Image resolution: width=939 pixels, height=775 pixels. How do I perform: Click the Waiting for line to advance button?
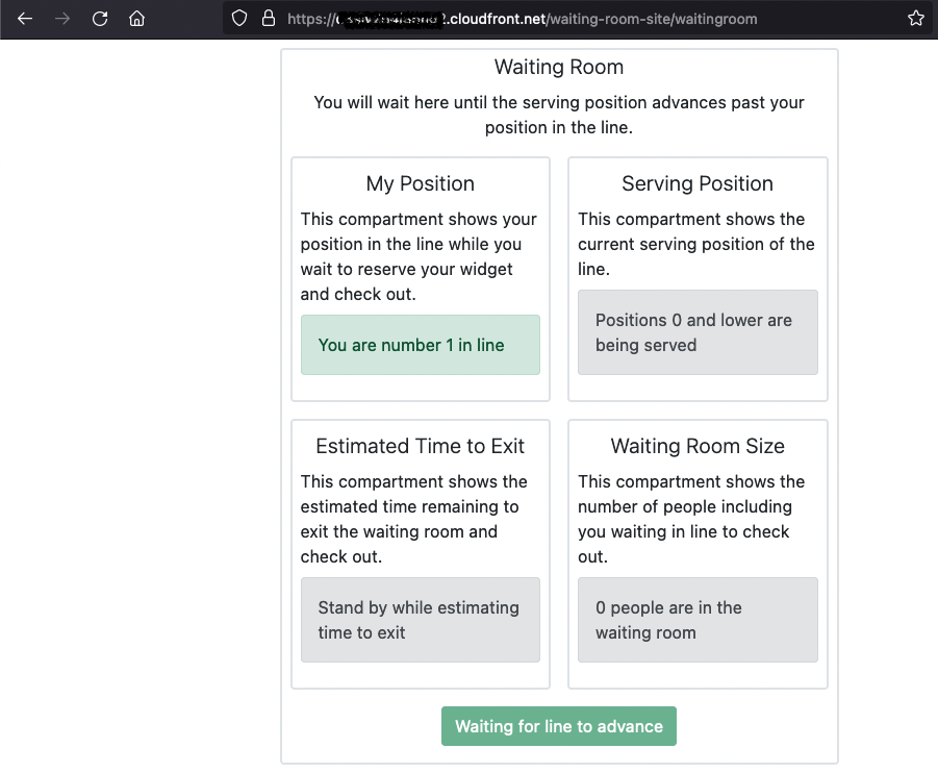point(559,726)
